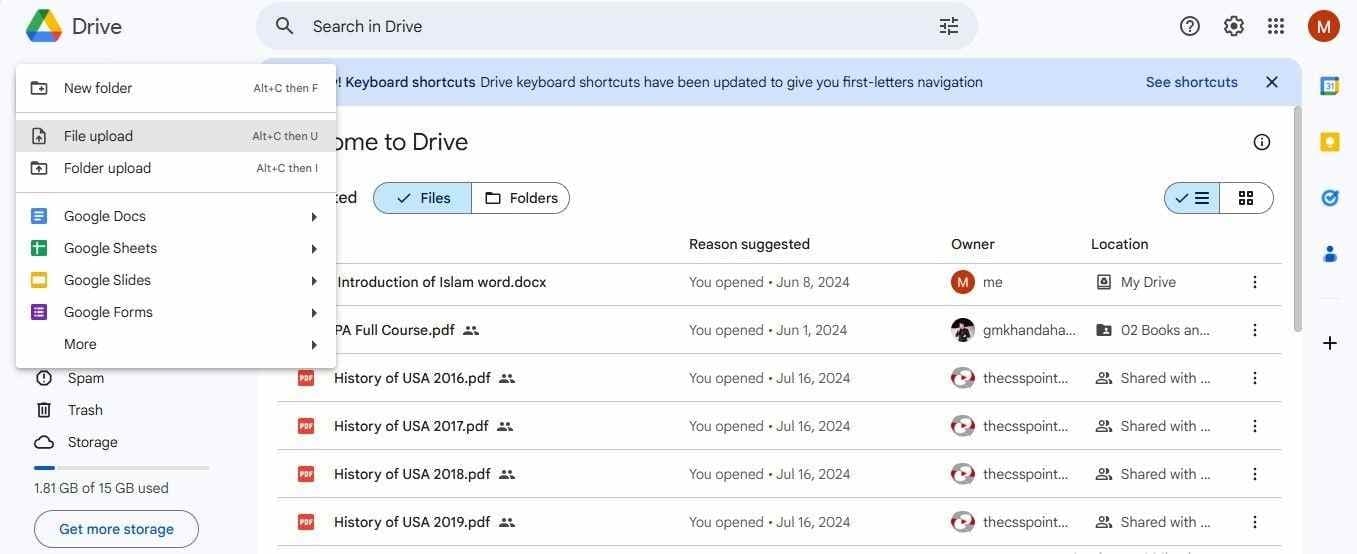The width and height of the screenshot is (1357, 554).
Task: Click the view details info icon
Action: point(1262,142)
